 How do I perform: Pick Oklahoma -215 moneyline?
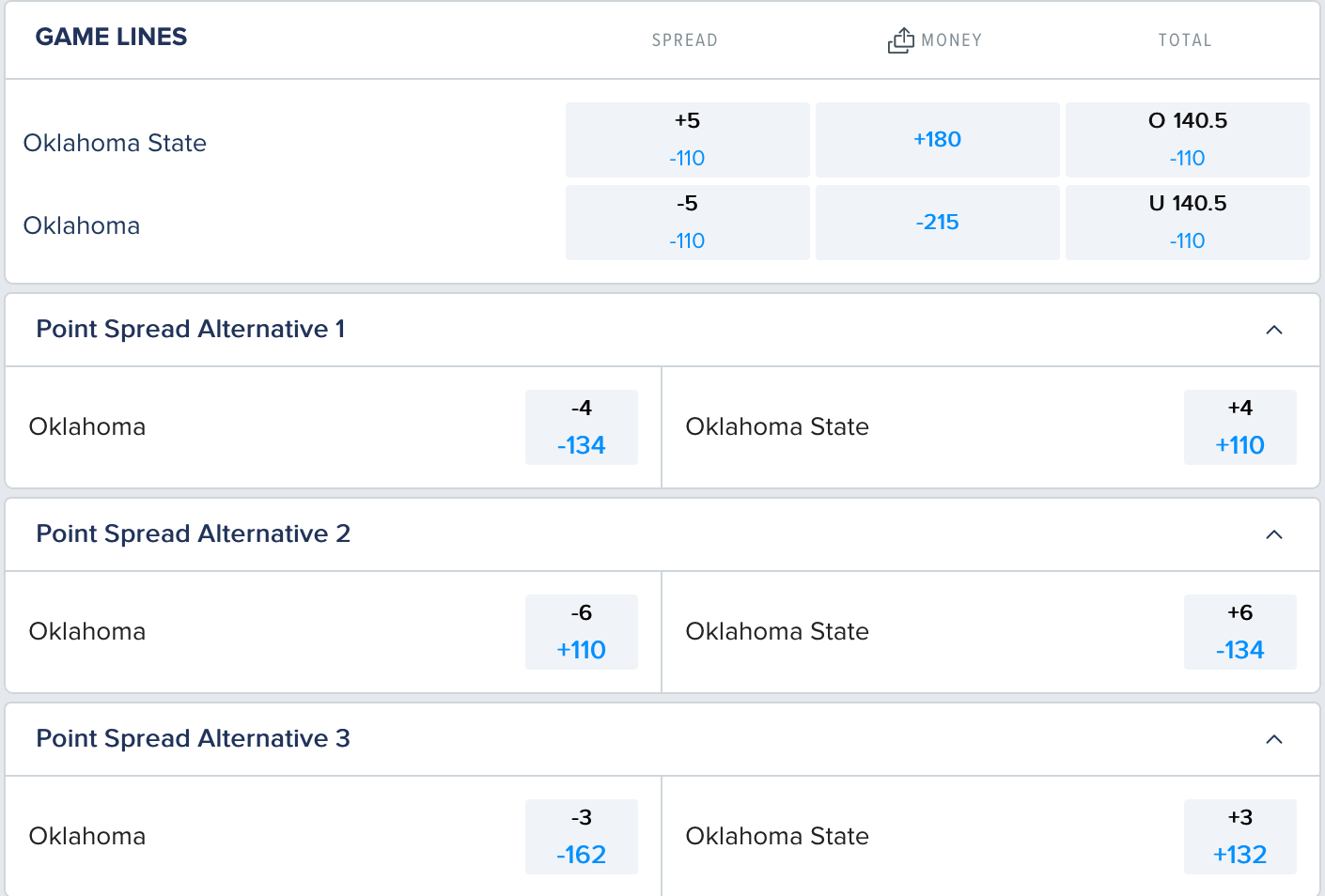coord(938,223)
